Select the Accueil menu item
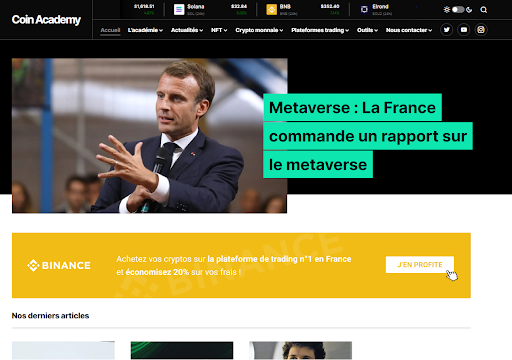Viewport: 512px width, 360px height. (x=110, y=30)
